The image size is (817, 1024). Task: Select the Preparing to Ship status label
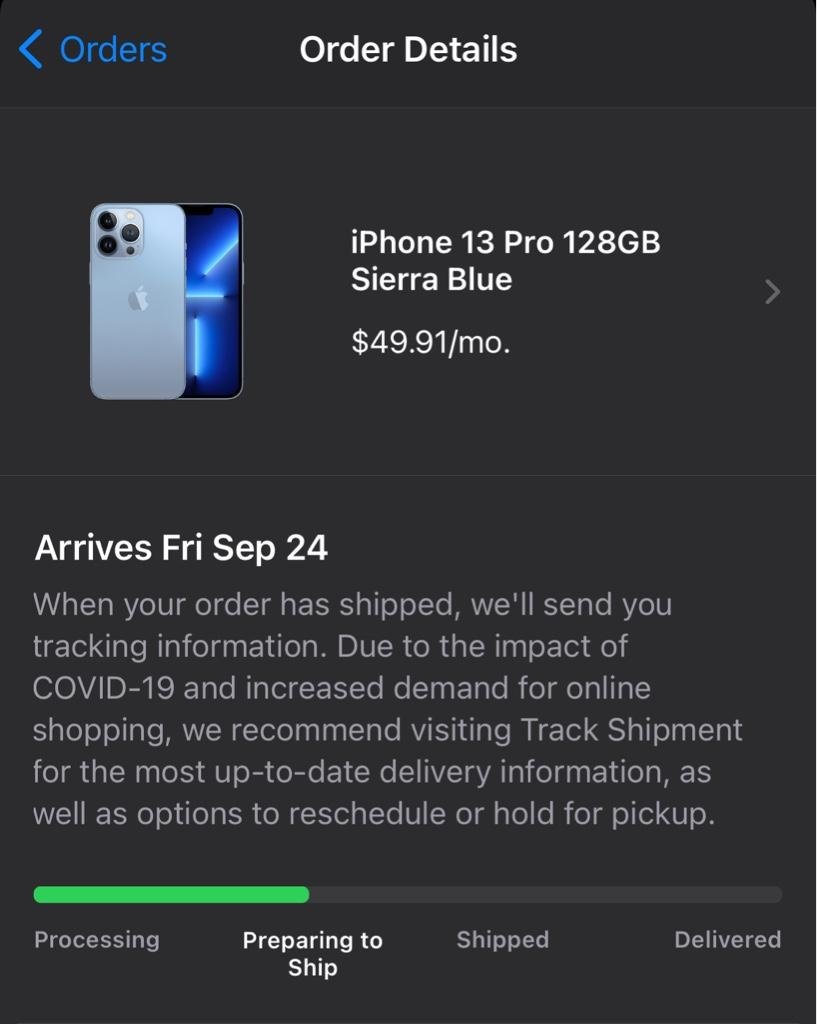point(312,953)
